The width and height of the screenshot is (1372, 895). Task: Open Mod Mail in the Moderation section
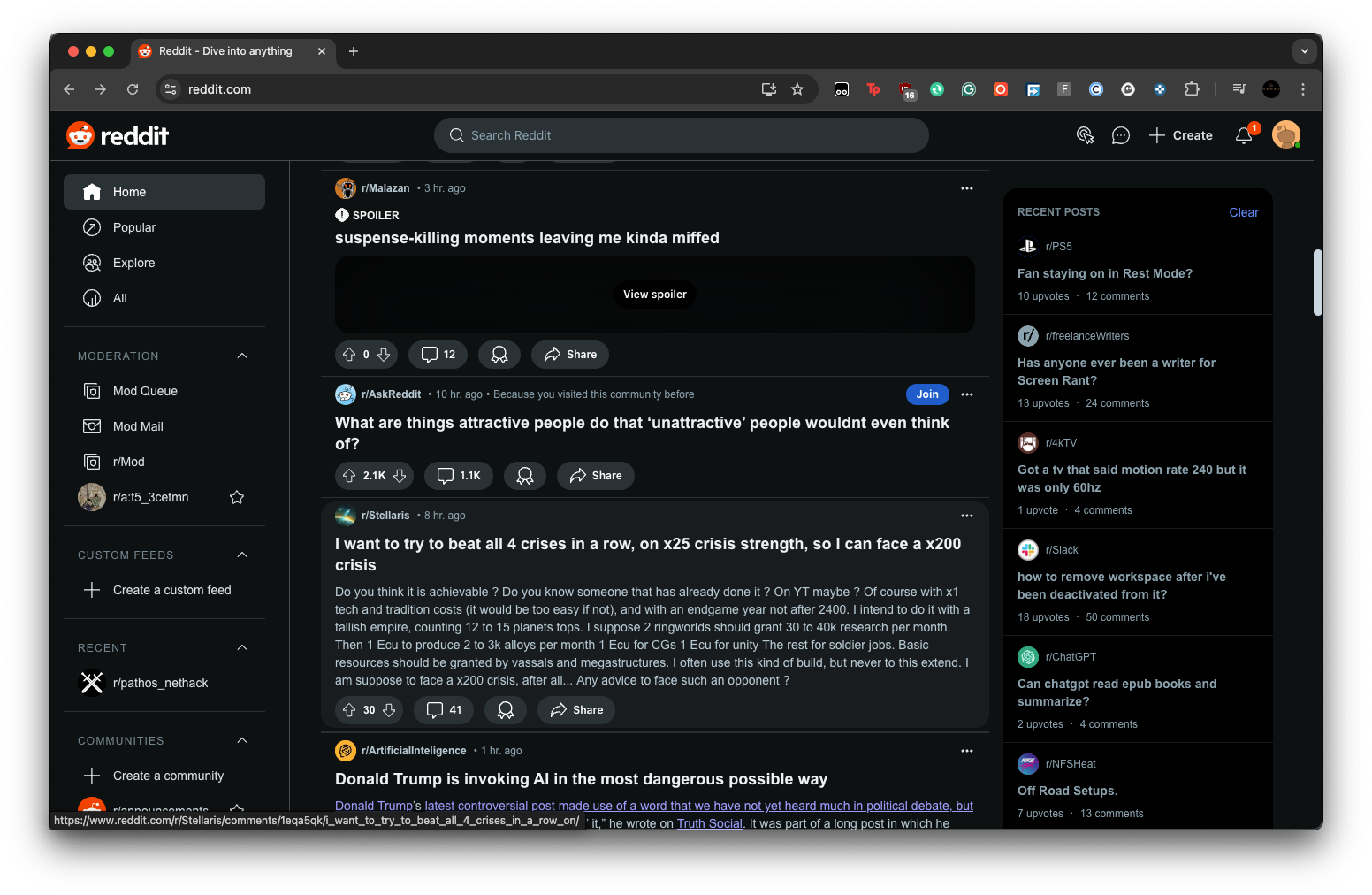point(138,425)
